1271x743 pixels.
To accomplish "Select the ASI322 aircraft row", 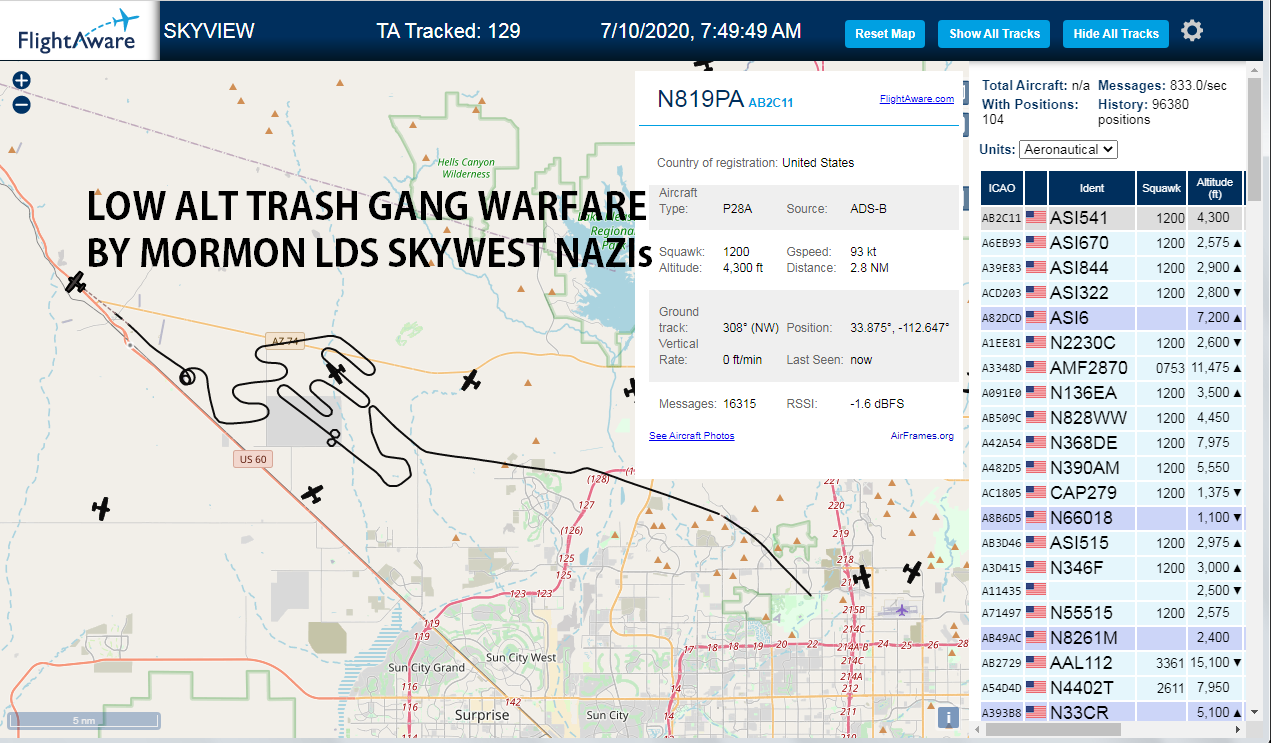I will pos(1112,292).
